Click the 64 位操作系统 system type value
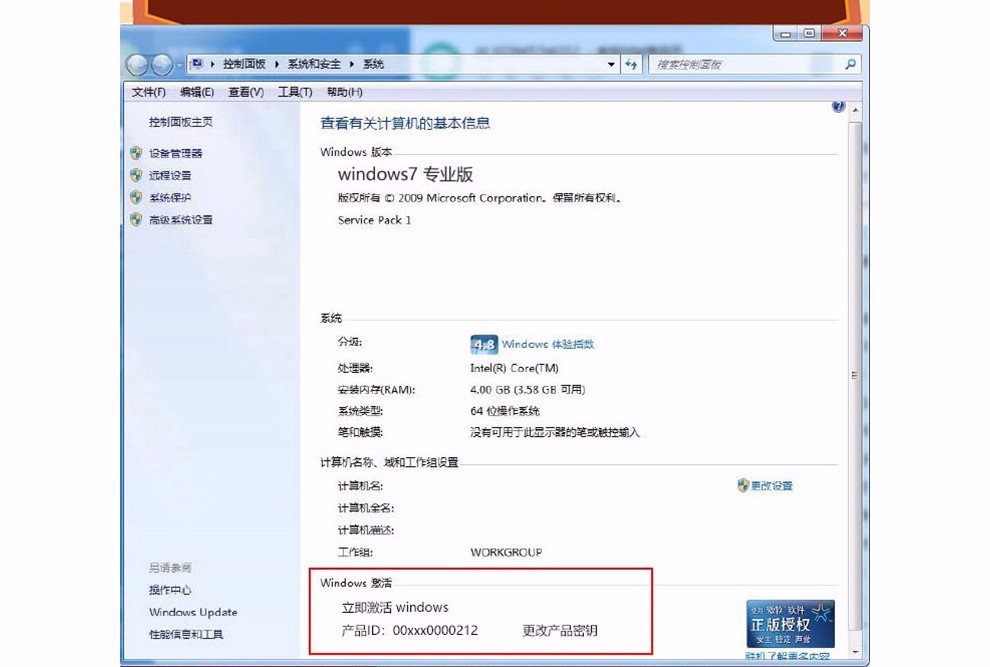 point(505,411)
